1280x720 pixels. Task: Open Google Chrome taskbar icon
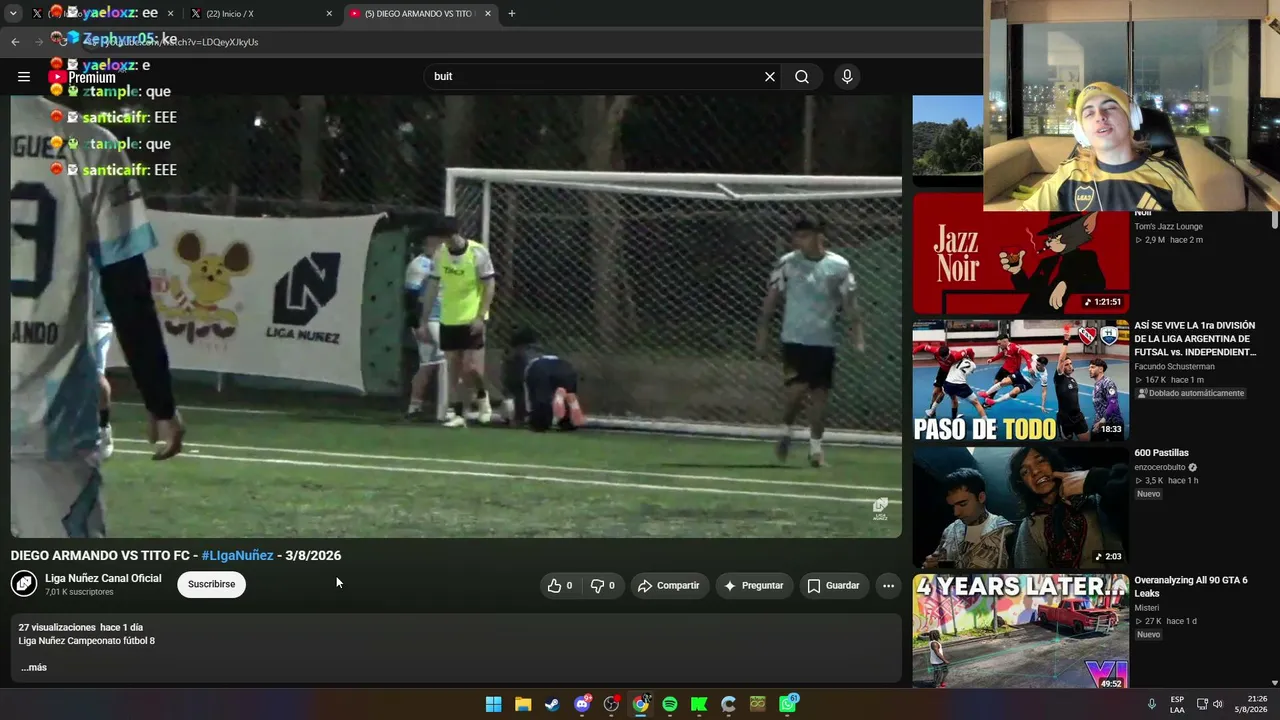click(x=640, y=704)
